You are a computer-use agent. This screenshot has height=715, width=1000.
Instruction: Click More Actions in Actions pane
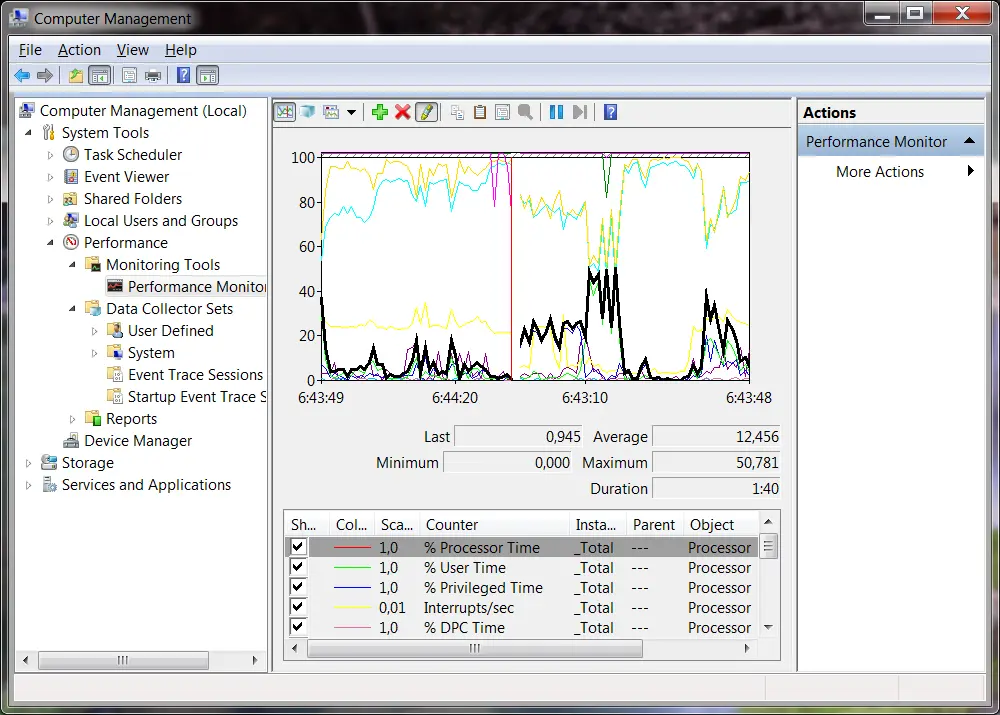(x=879, y=172)
